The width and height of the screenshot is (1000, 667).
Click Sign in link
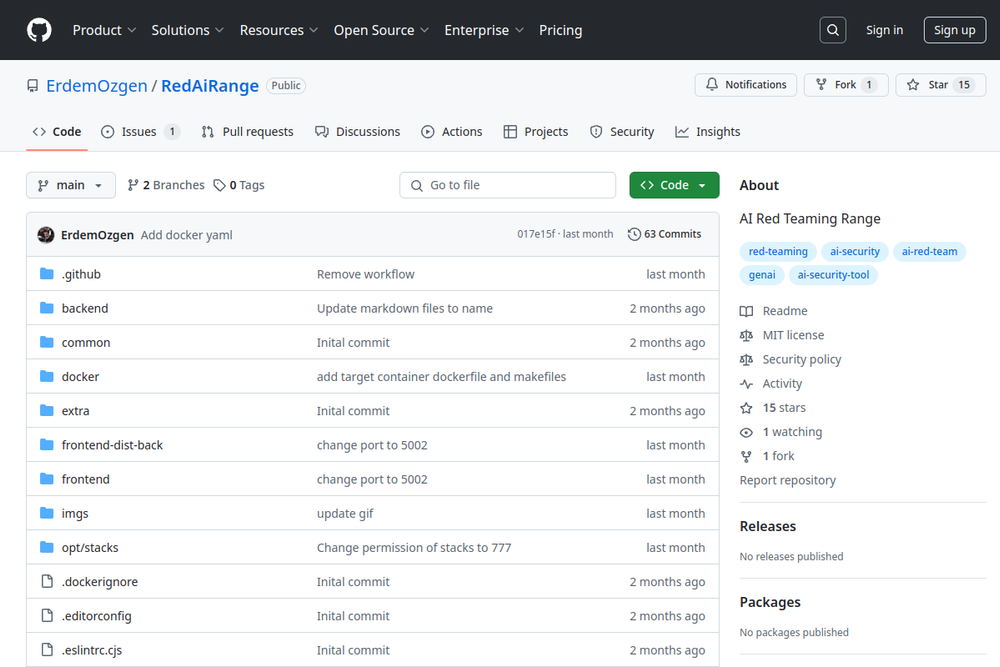(884, 30)
